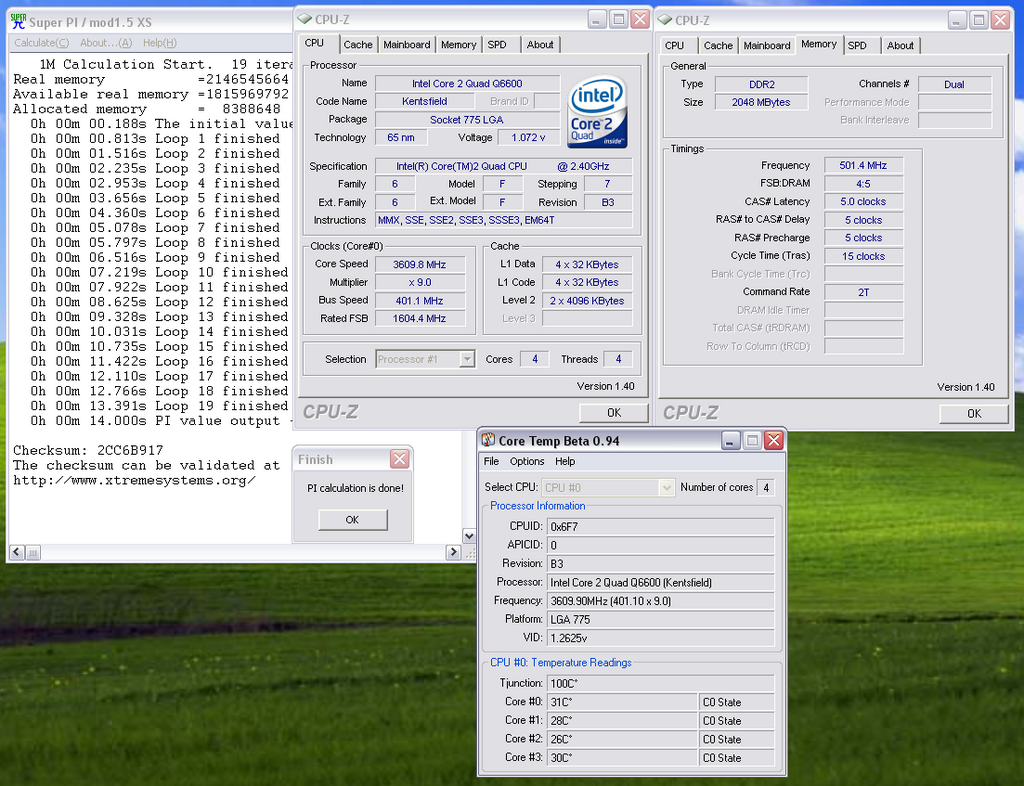1024x786 pixels.
Task: Click the processor Name field Intel Core 2 Quad Q6600
Action: [467, 84]
